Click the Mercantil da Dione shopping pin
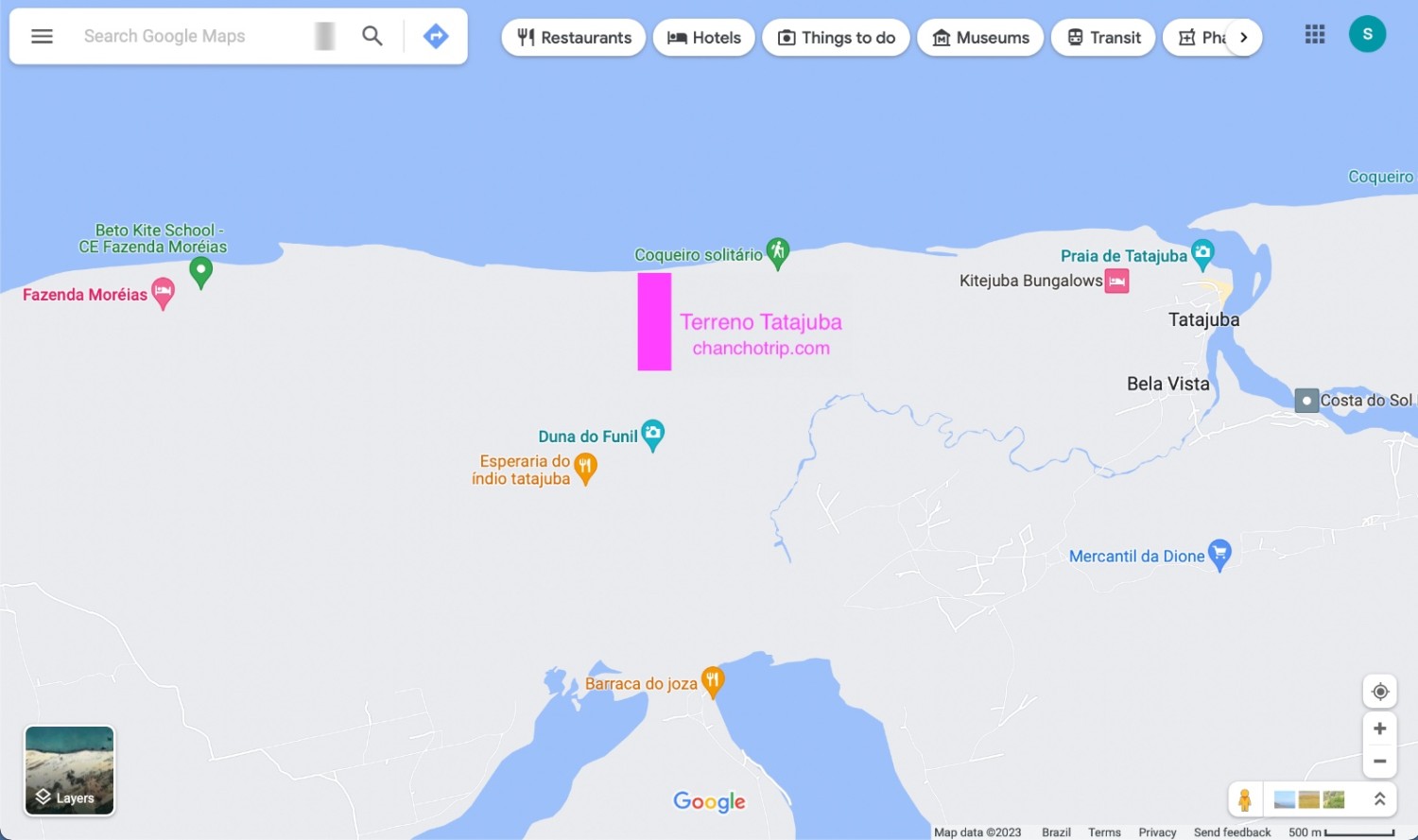This screenshot has height=840, width=1418. 1219,555
